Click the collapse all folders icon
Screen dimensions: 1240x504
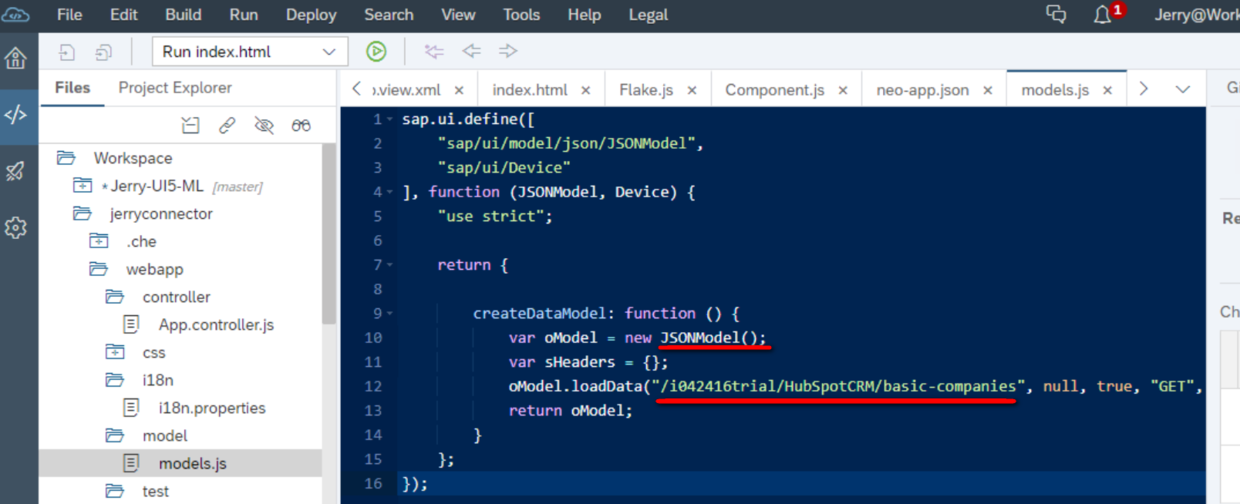pos(190,125)
